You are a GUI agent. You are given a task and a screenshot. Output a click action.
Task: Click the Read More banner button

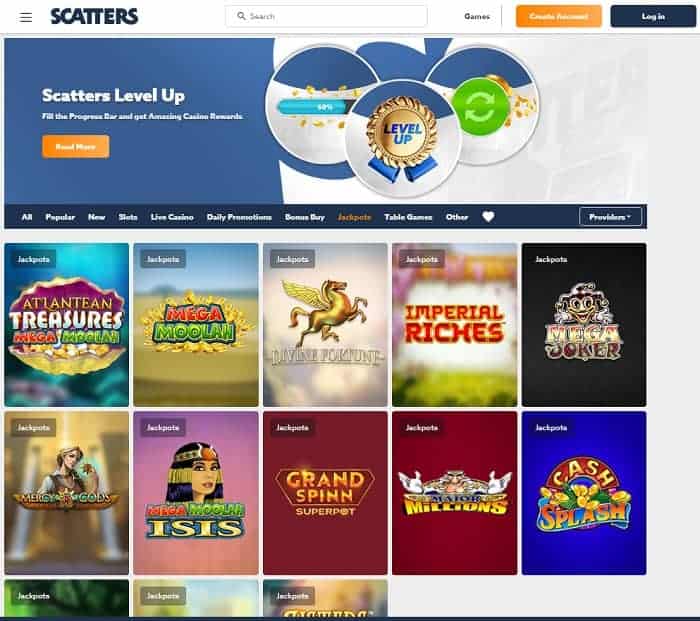(75, 146)
